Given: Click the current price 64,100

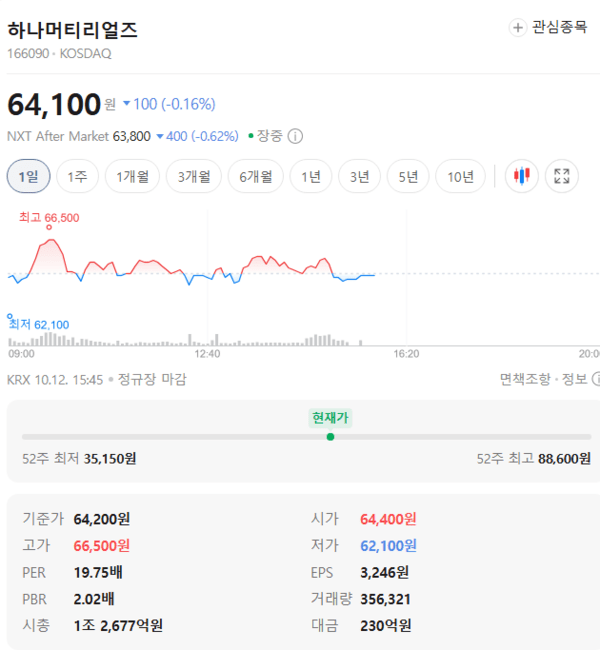Looking at the screenshot, I should coord(54,104).
